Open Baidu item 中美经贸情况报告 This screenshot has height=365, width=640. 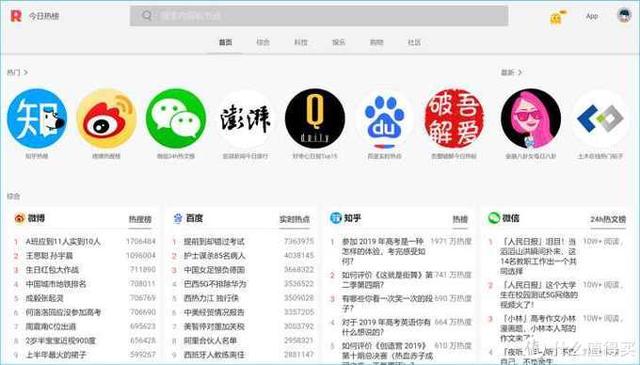(214, 312)
